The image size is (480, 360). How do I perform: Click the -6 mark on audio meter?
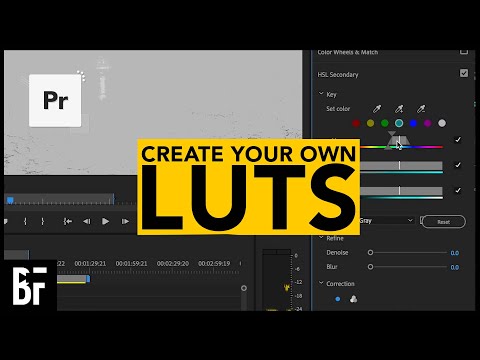tap(297, 269)
